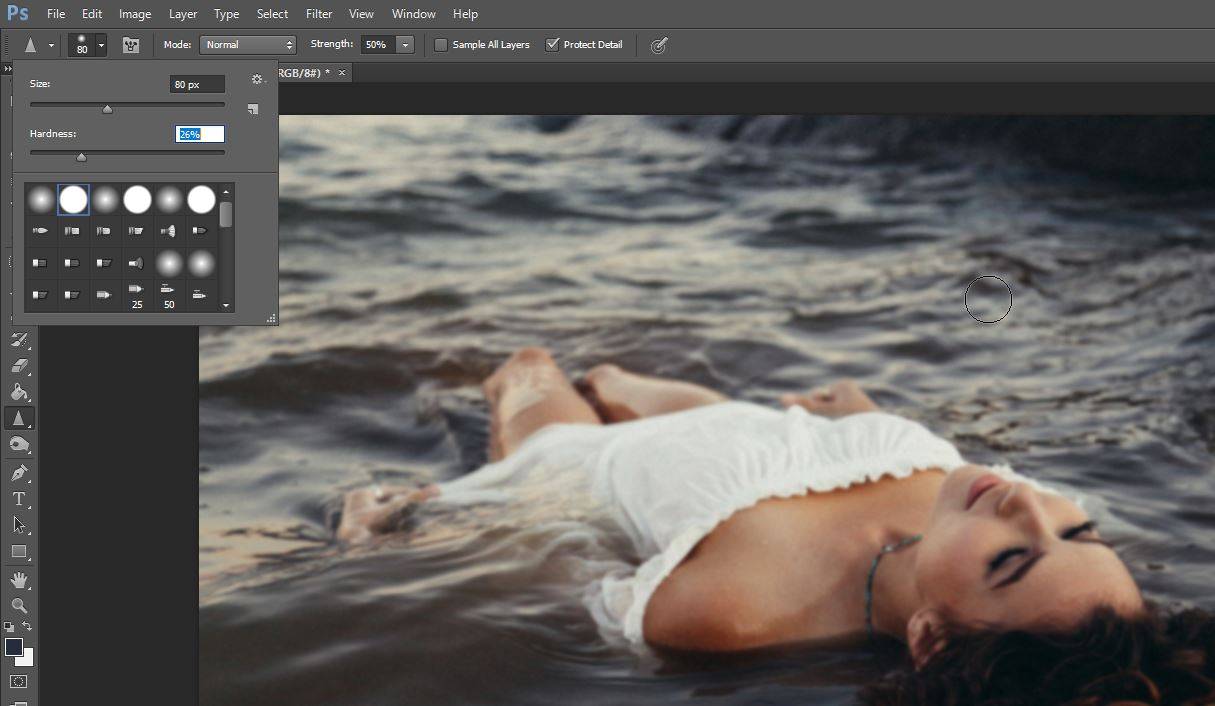1215x706 pixels.
Task: Click the brush preset gear settings icon
Action: tap(256, 80)
